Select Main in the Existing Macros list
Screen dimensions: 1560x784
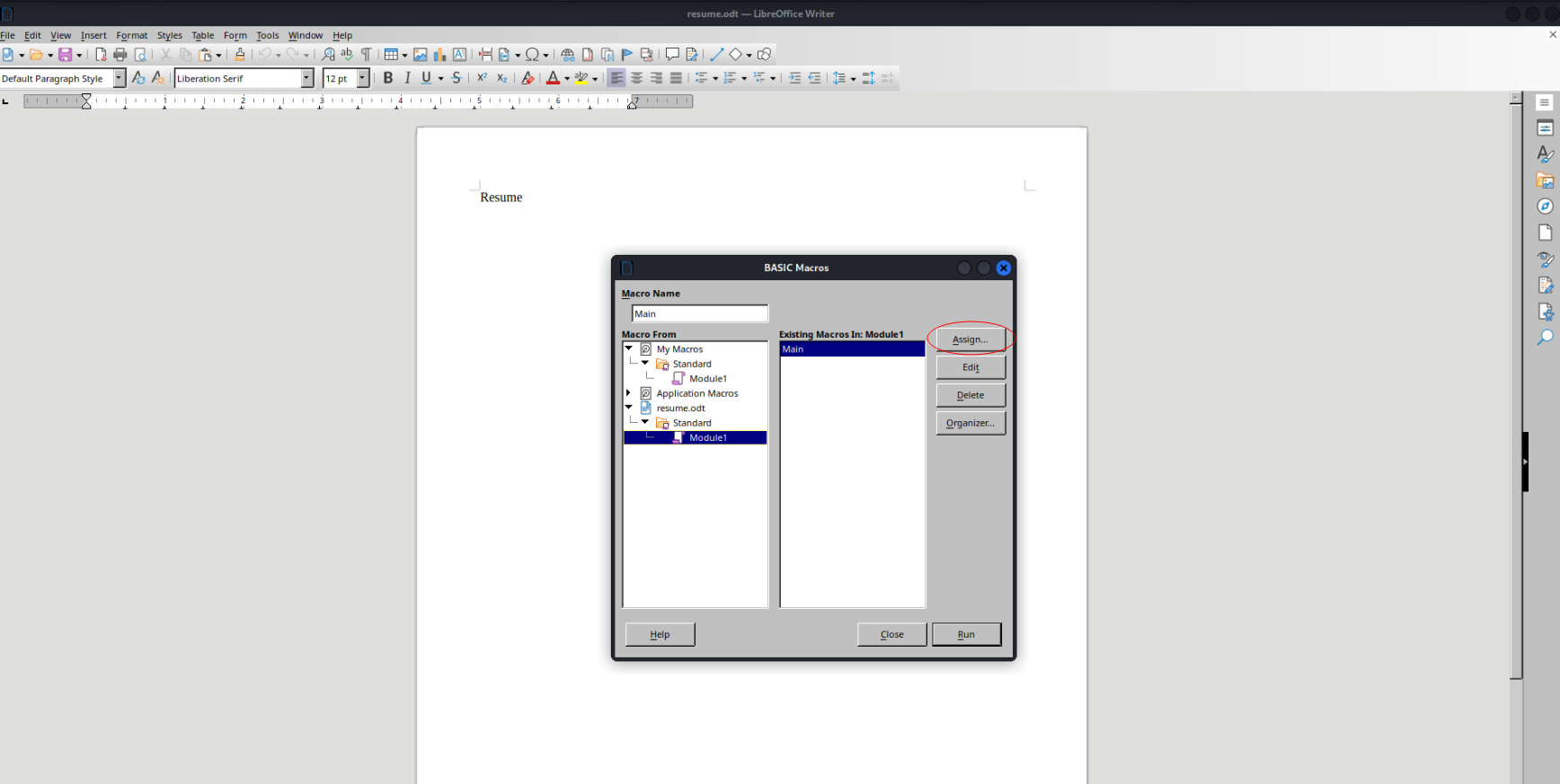click(x=852, y=349)
